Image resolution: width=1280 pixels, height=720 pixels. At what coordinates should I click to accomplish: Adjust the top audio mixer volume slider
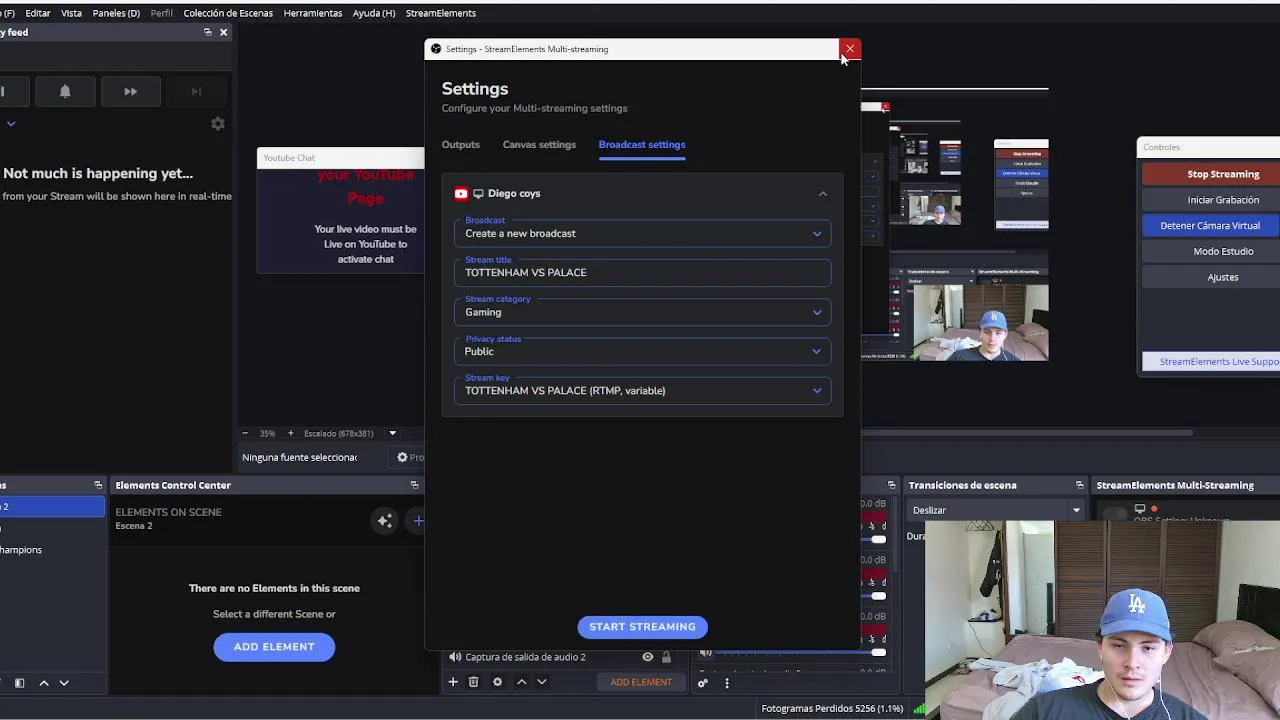click(x=878, y=539)
